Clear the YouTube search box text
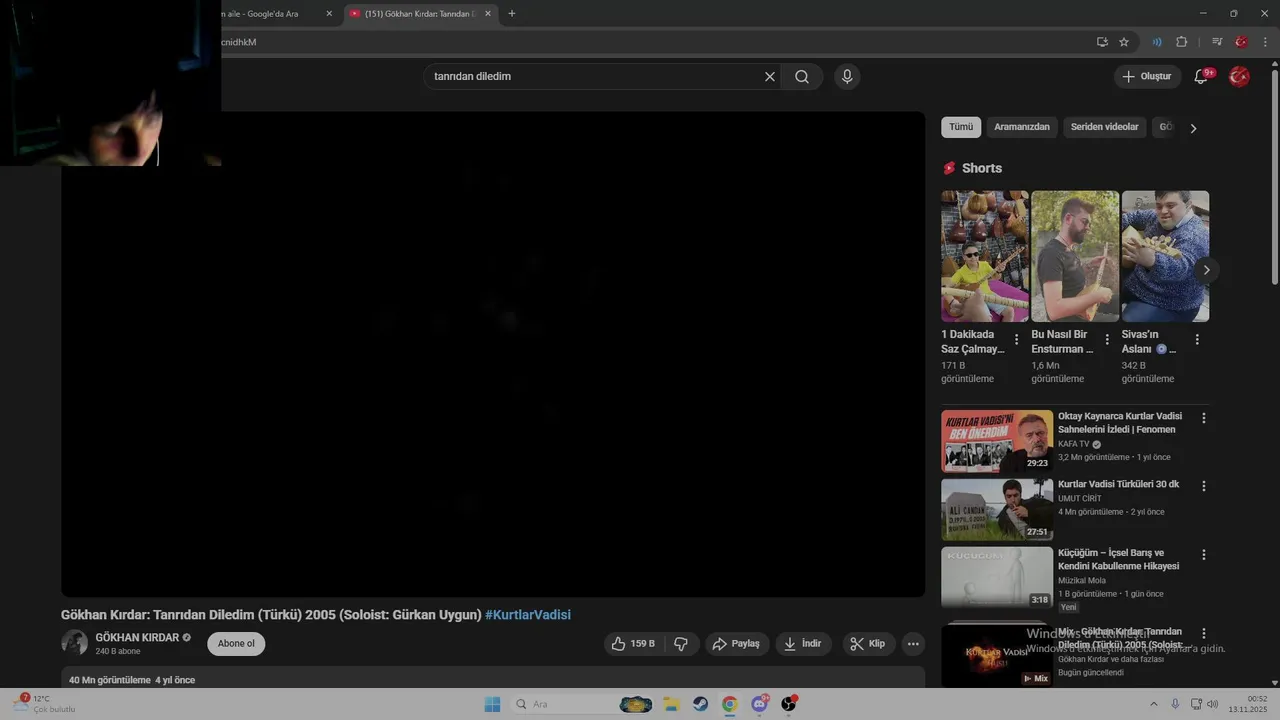 coord(770,77)
